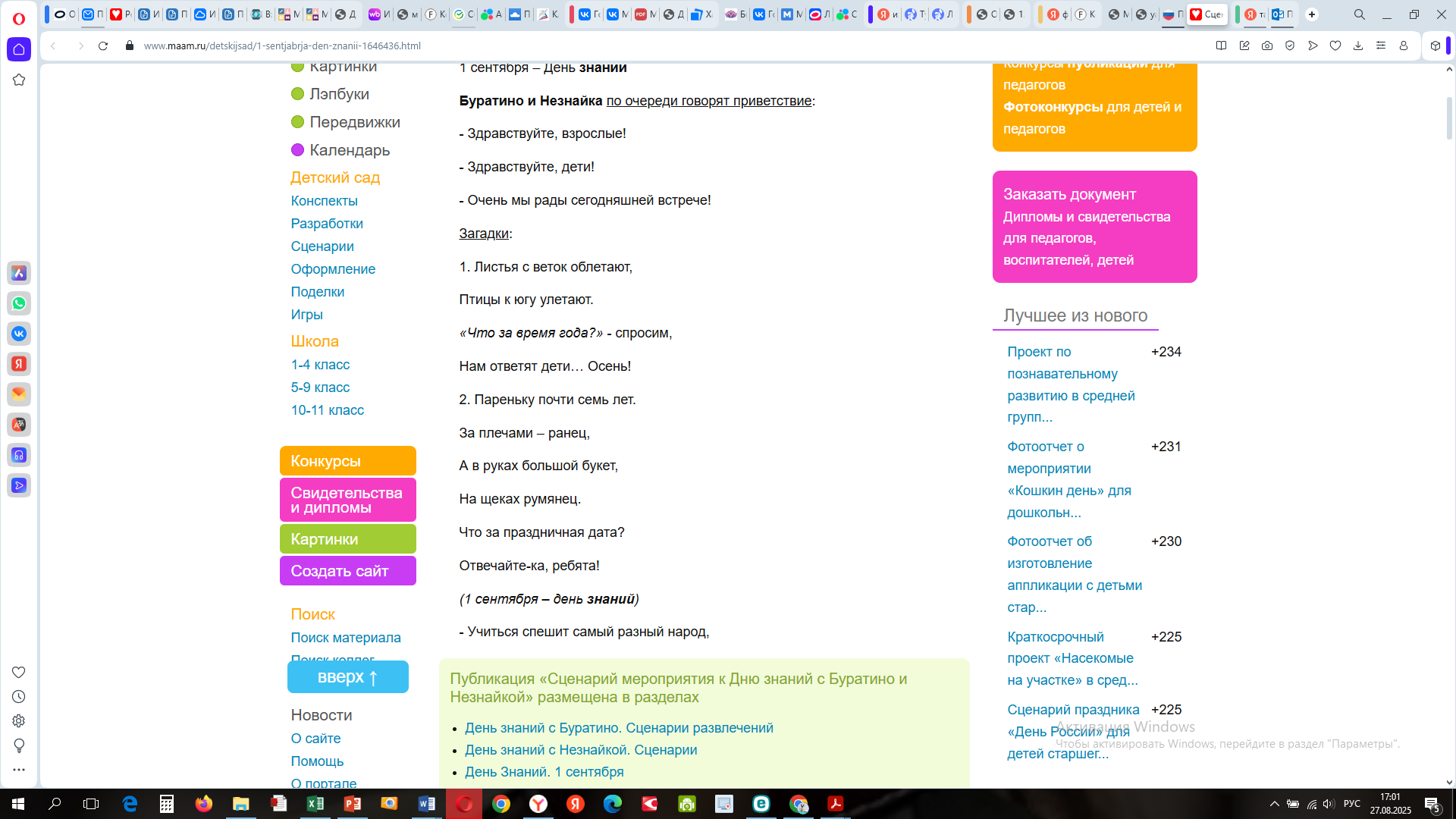Show hidden system tray icons chevron

tap(1275, 804)
